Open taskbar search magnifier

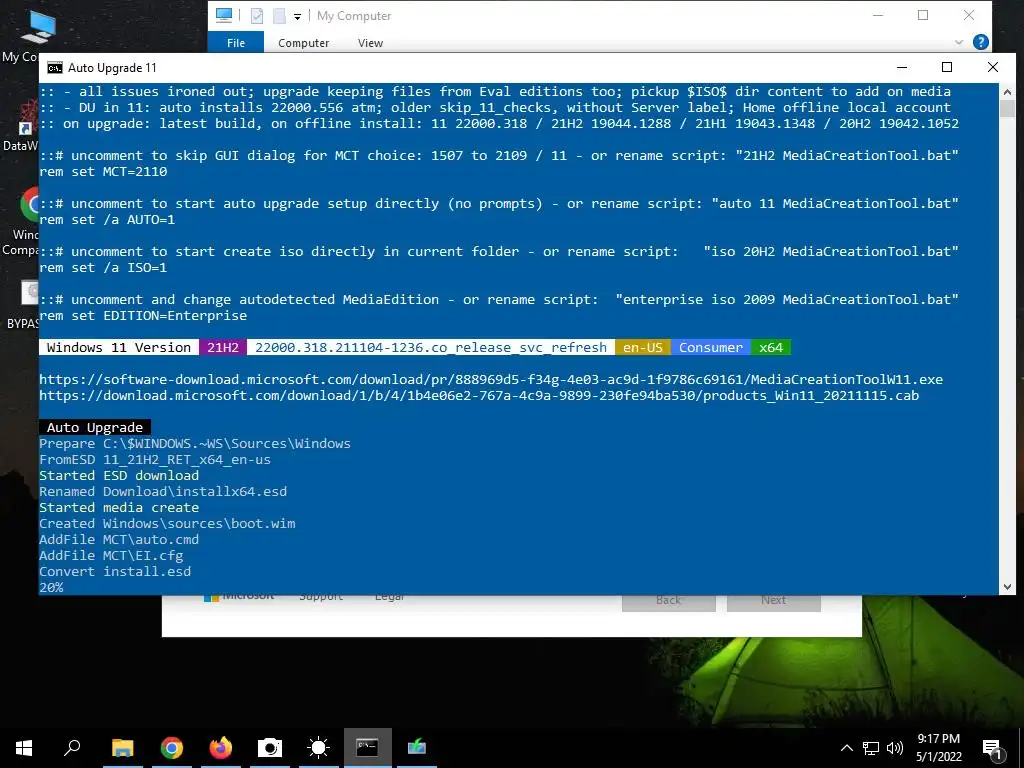coord(72,747)
